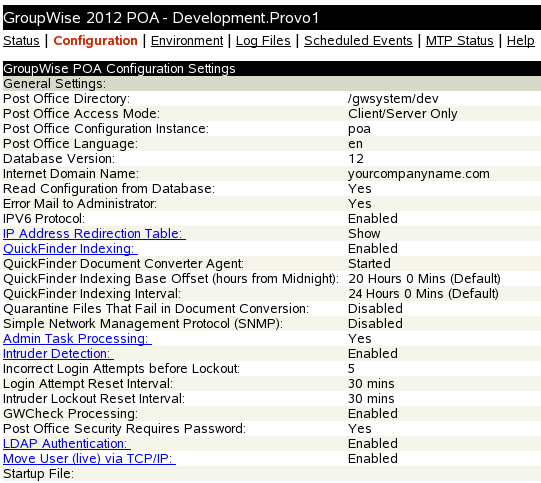
Task: View MTP Status page
Action: click(x=460, y=41)
